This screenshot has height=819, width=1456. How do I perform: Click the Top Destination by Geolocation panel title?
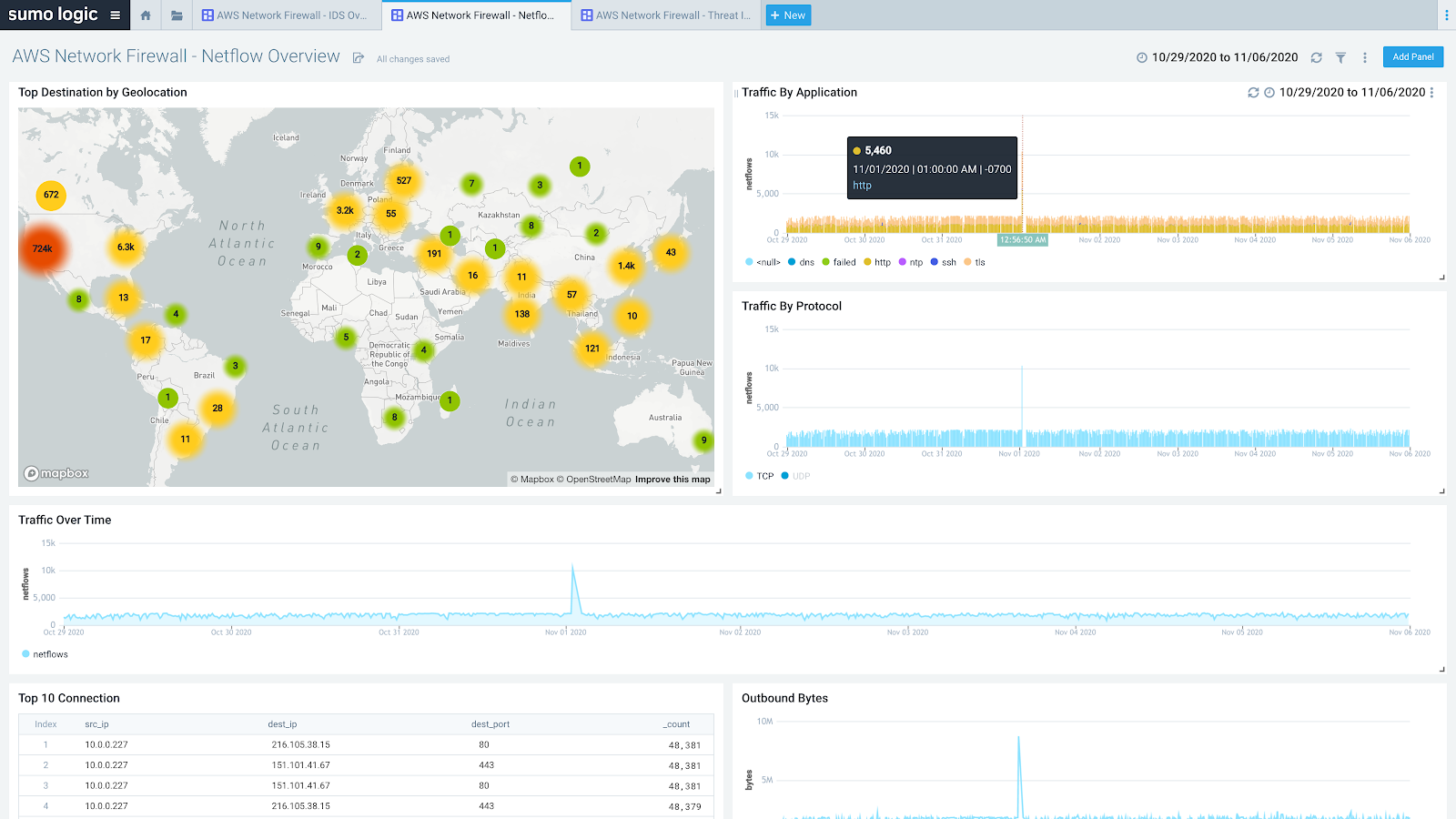point(103,93)
